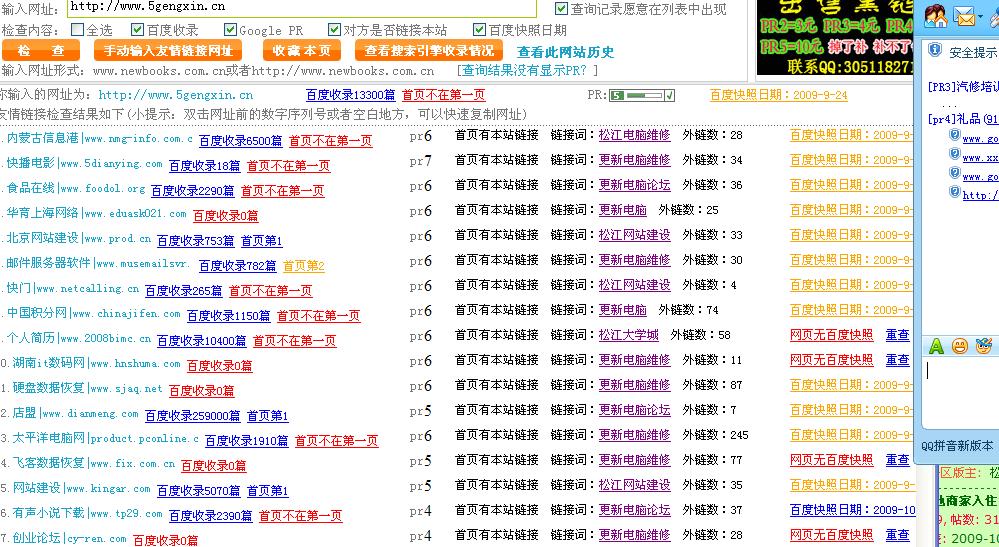Click shield icon before www.xx link
This screenshot has width=999, height=547.
point(954,154)
